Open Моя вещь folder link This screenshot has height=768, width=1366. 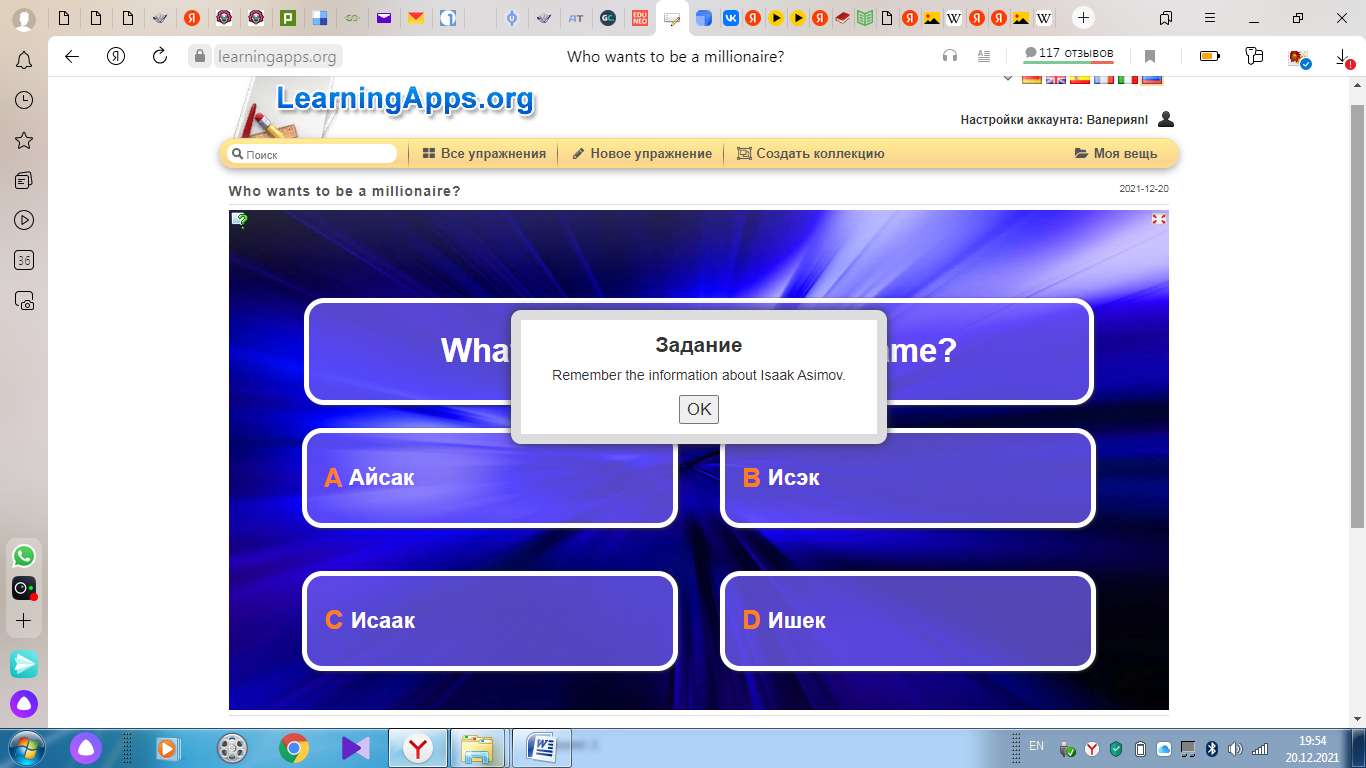[1115, 154]
